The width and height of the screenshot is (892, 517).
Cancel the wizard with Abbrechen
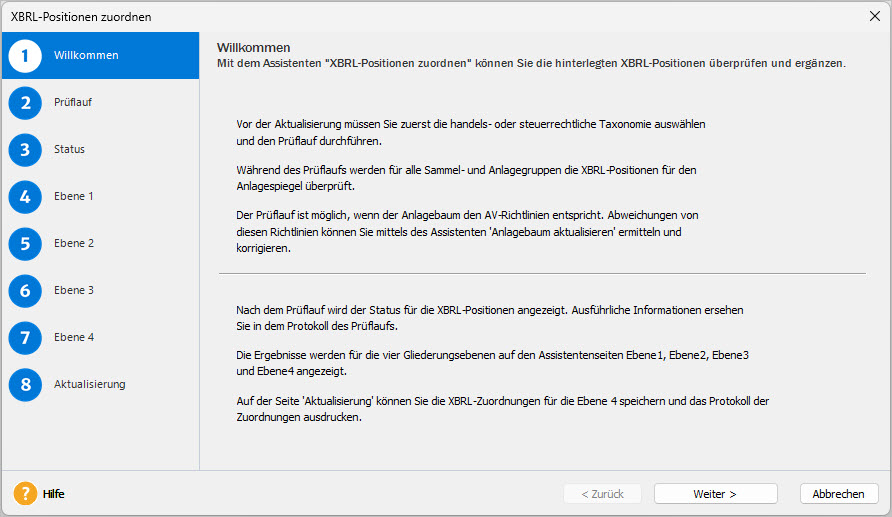pos(839,494)
